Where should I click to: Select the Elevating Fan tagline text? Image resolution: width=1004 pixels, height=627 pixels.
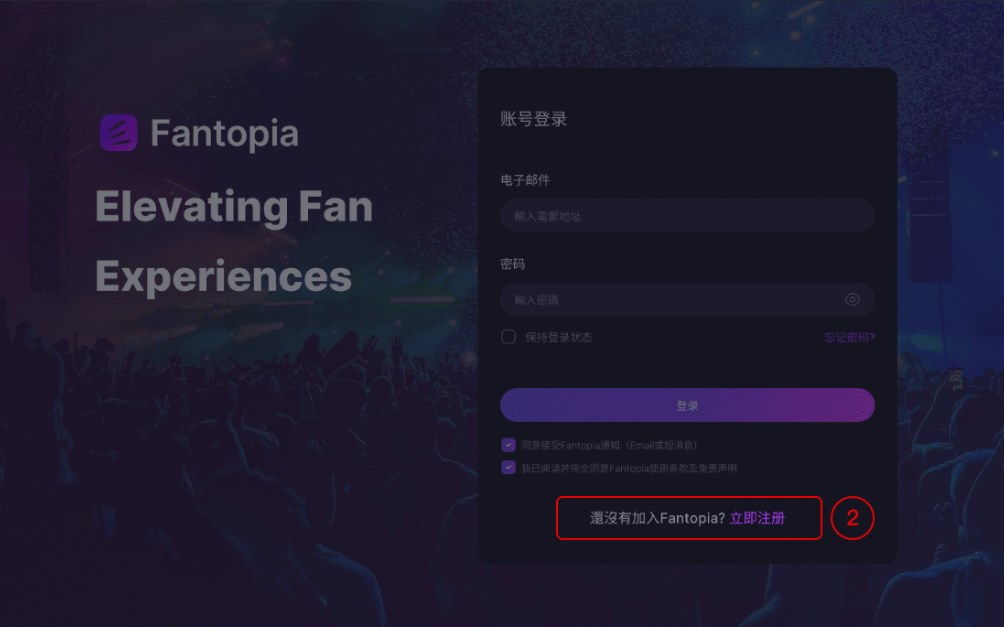pyautogui.click(x=233, y=207)
